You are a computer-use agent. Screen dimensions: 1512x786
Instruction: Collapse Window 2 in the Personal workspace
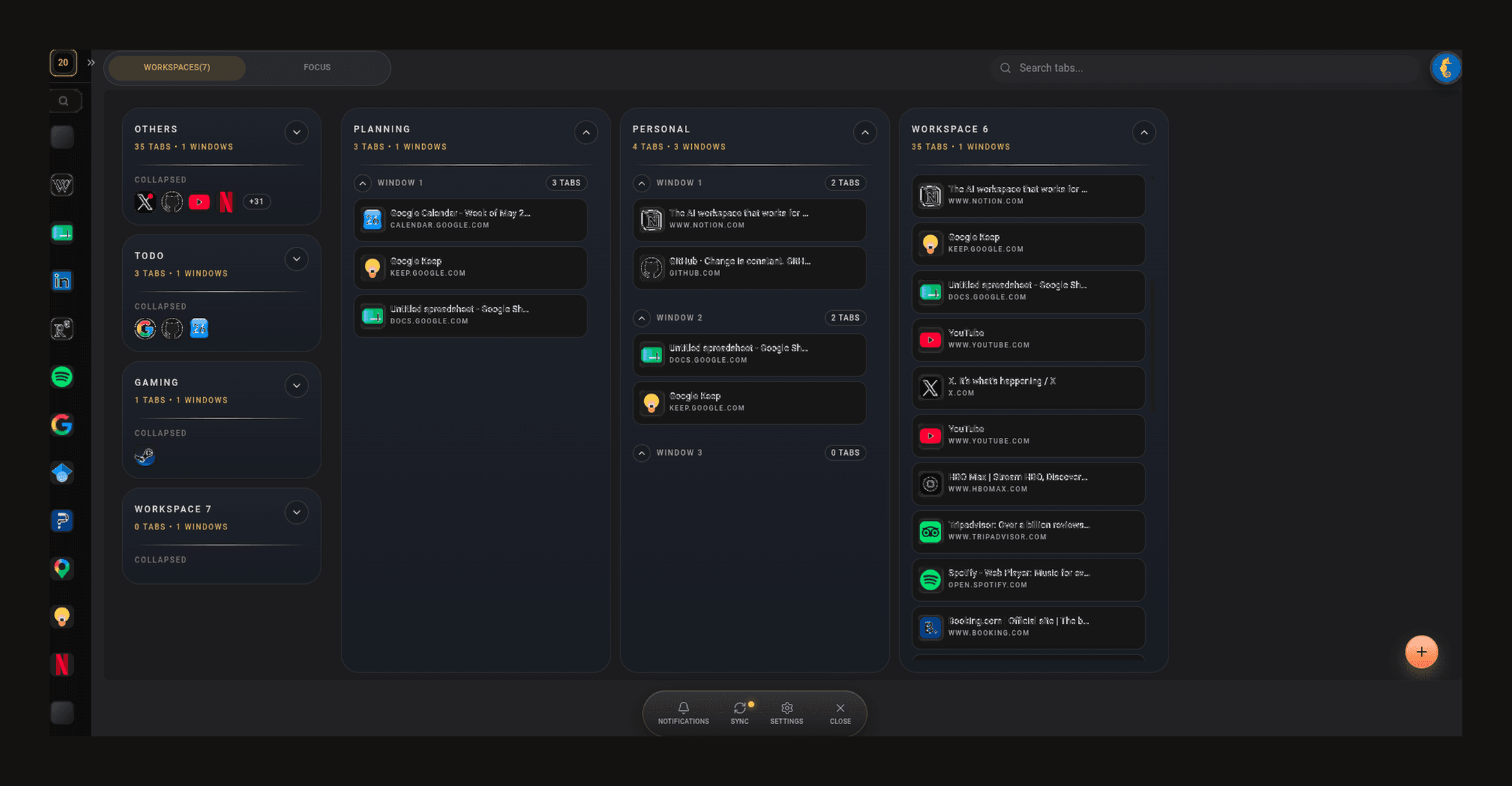(641, 318)
